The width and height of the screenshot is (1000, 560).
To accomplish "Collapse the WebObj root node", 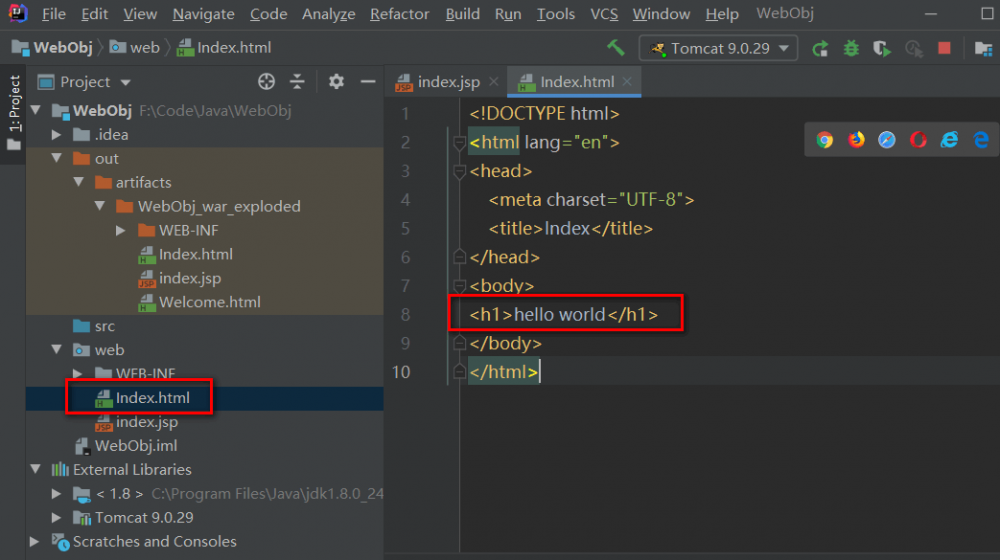I will click(x=36, y=110).
